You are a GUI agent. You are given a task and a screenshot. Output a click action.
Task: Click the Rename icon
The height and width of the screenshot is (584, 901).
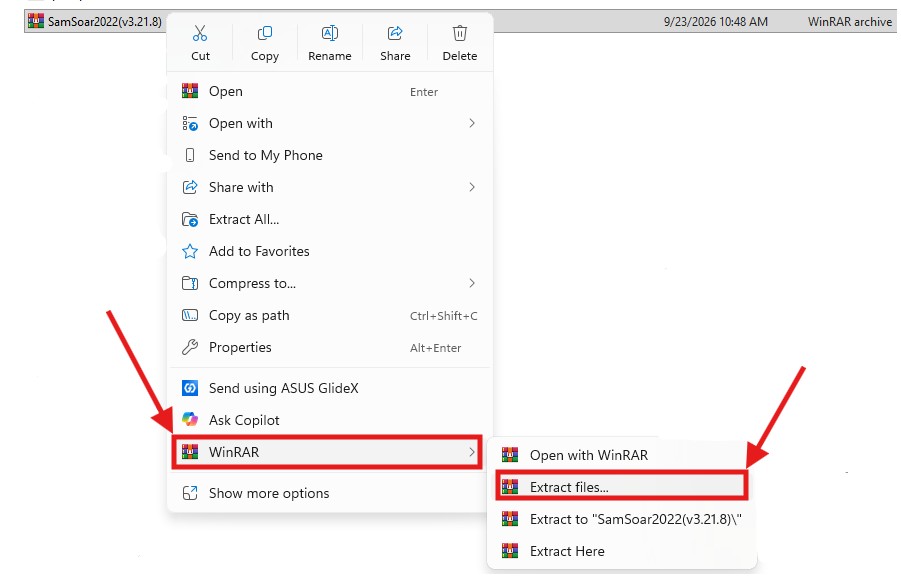[x=330, y=33]
